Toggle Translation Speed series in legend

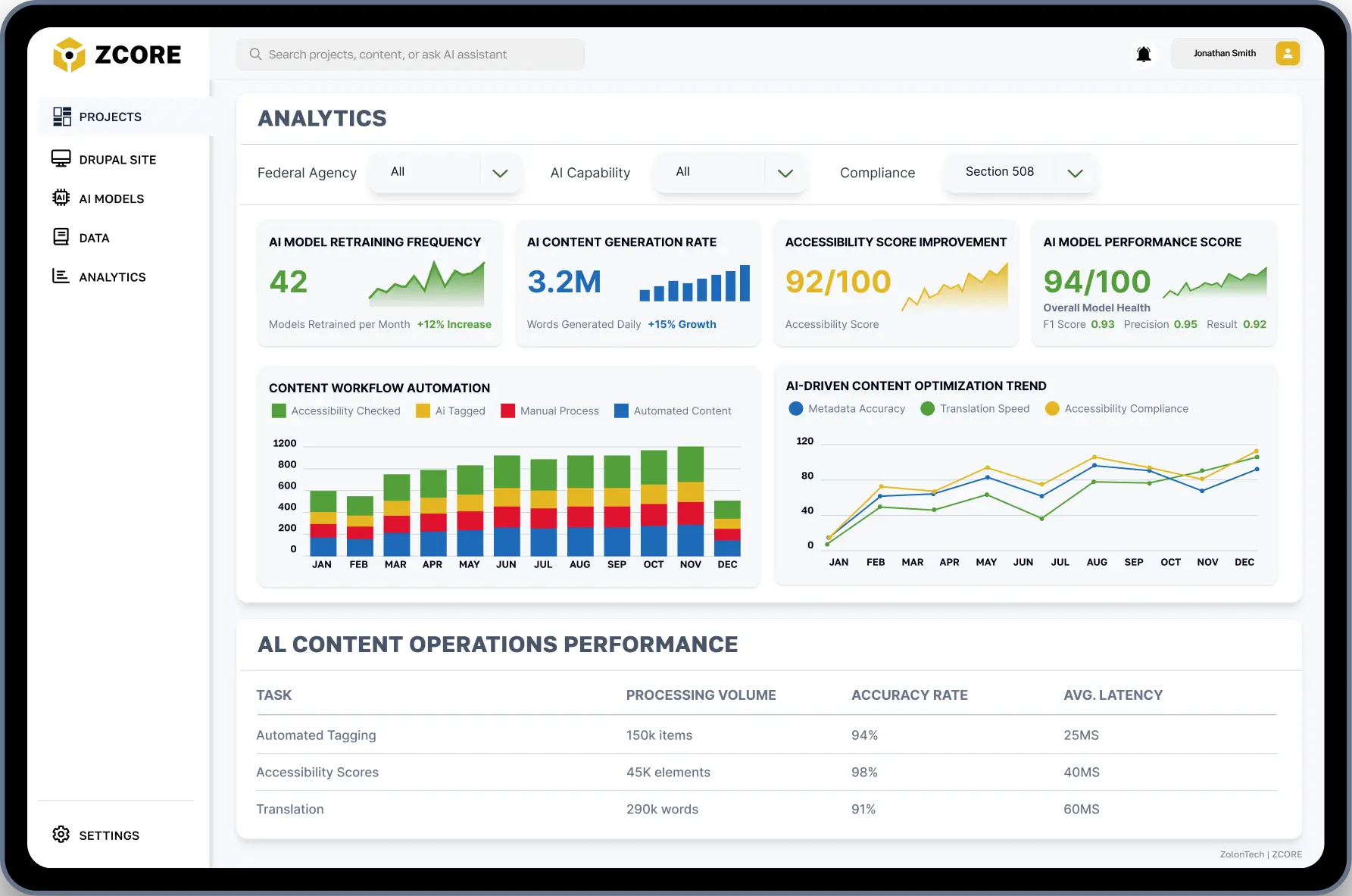click(976, 409)
